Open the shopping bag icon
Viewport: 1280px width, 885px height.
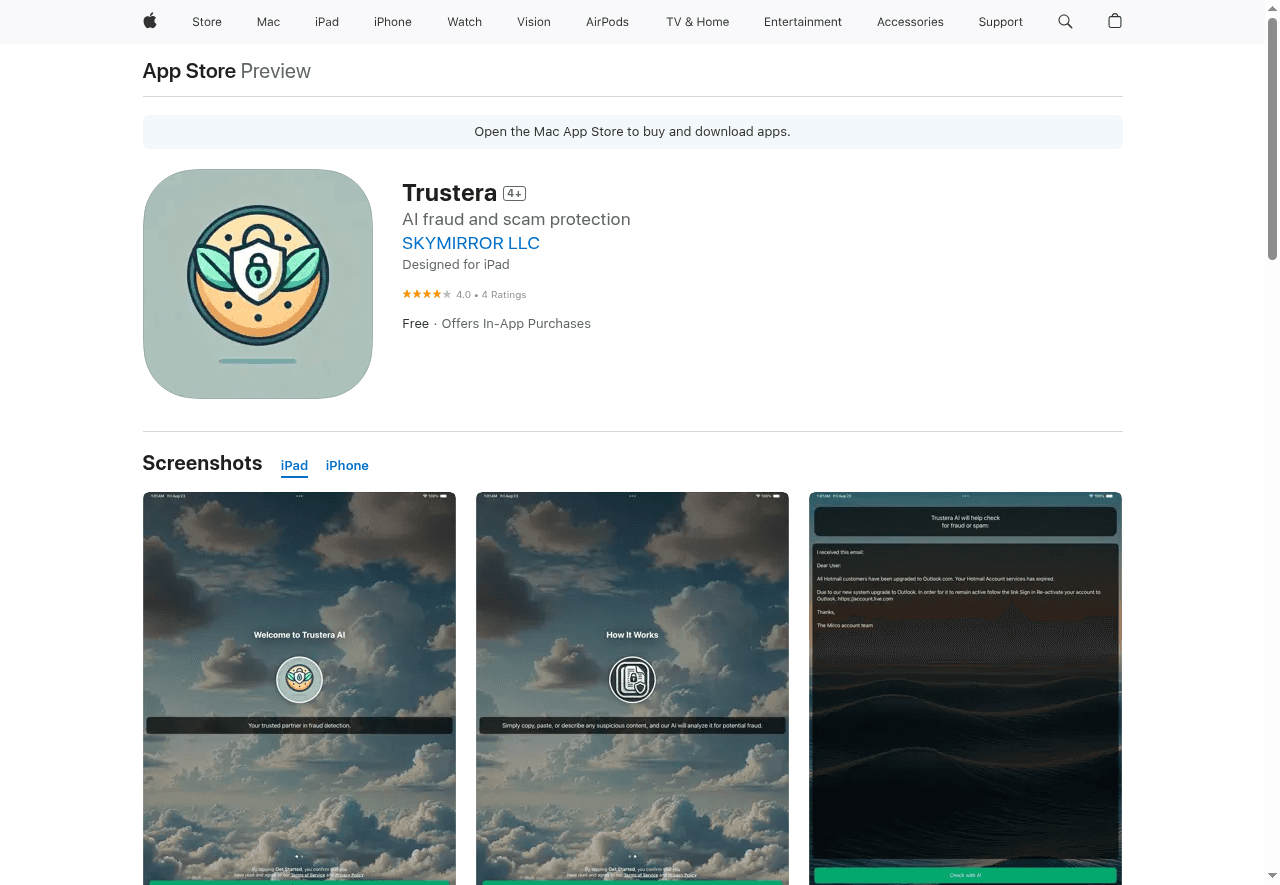1115,21
